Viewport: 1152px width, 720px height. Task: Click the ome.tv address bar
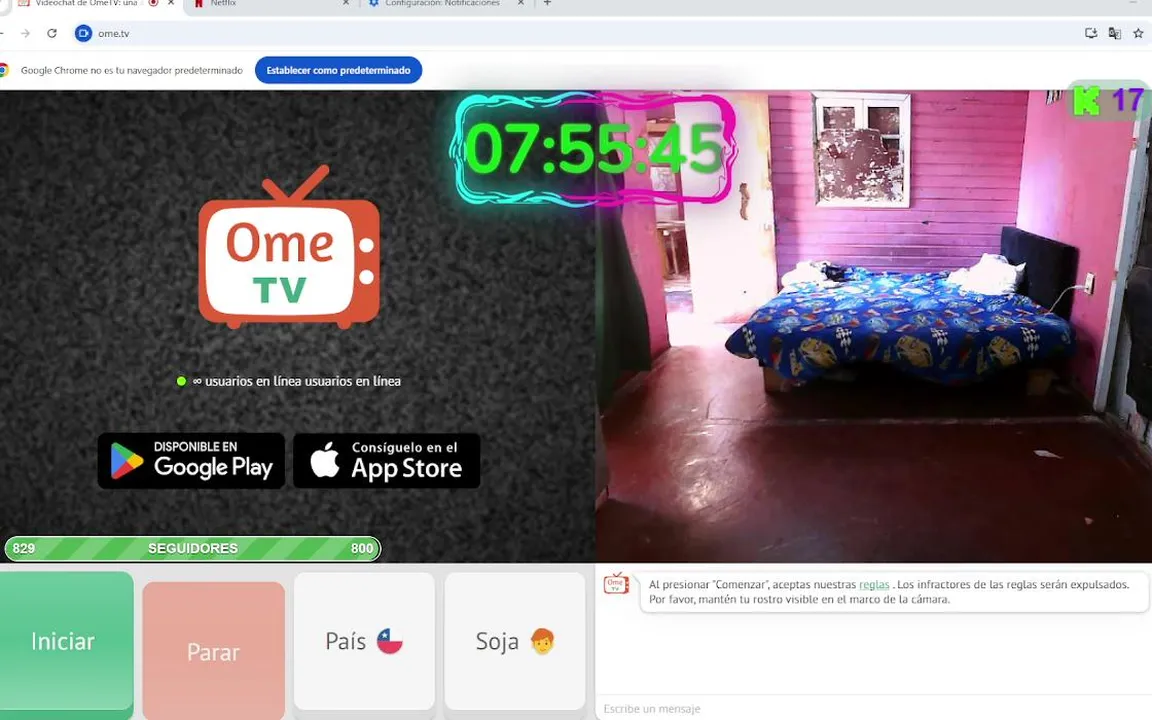point(573,33)
